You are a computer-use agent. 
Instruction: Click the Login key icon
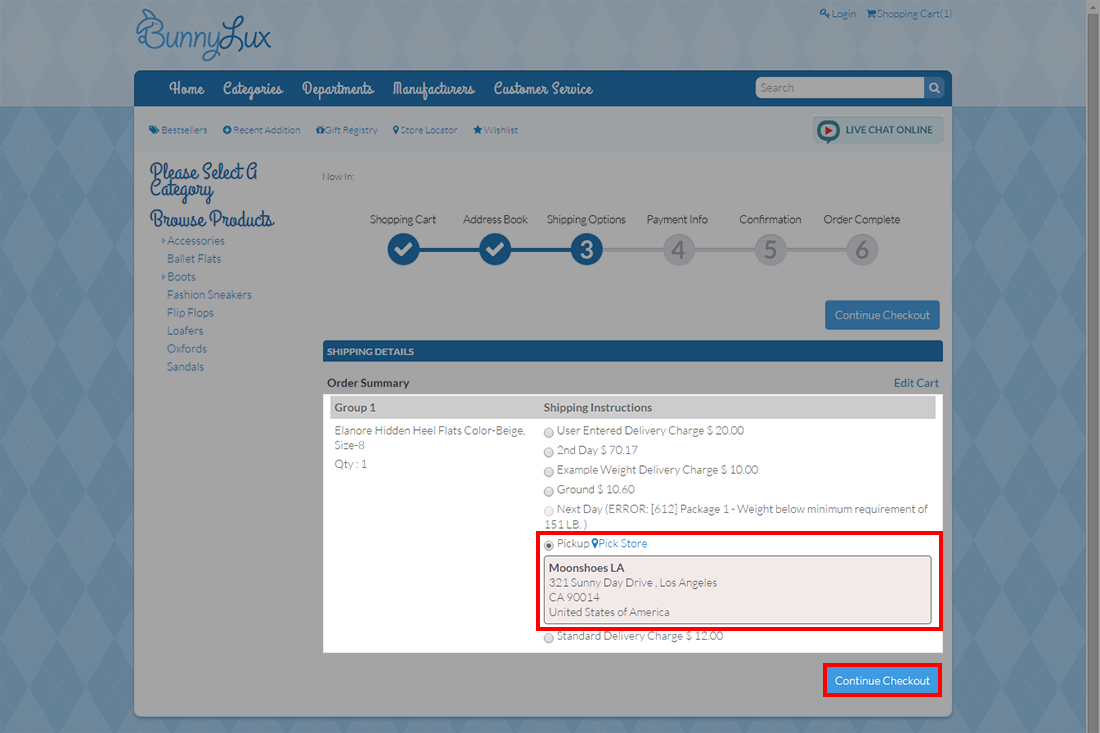pyautogui.click(x=824, y=13)
